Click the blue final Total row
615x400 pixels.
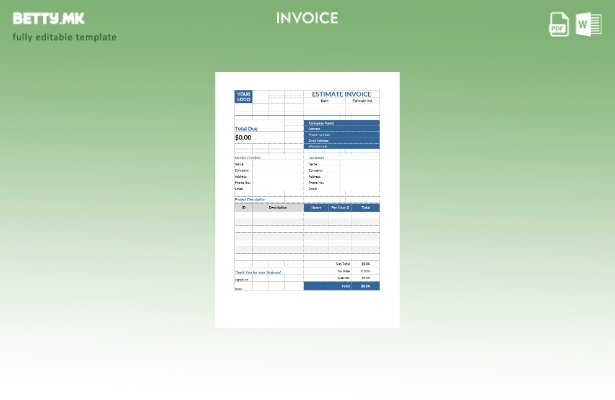pos(341,286)
